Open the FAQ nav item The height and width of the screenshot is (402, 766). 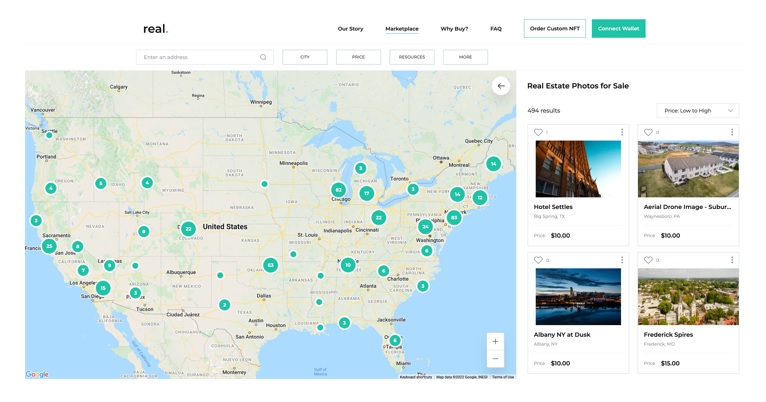click(496, 29)
